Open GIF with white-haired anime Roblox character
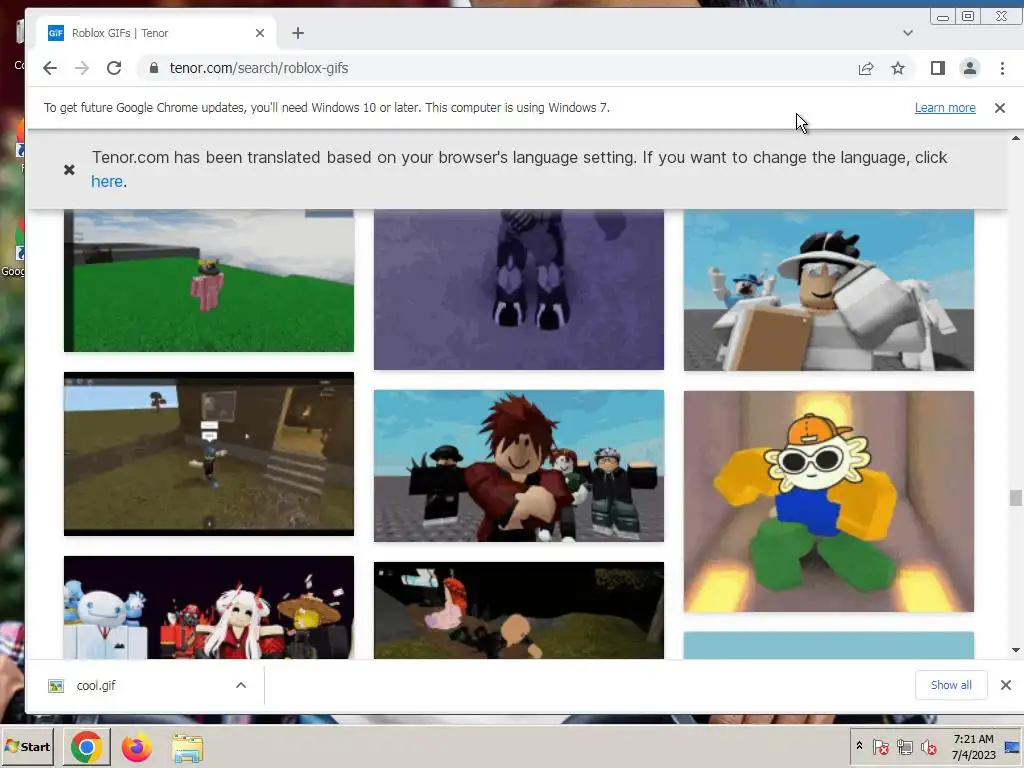 coord(209,607)
